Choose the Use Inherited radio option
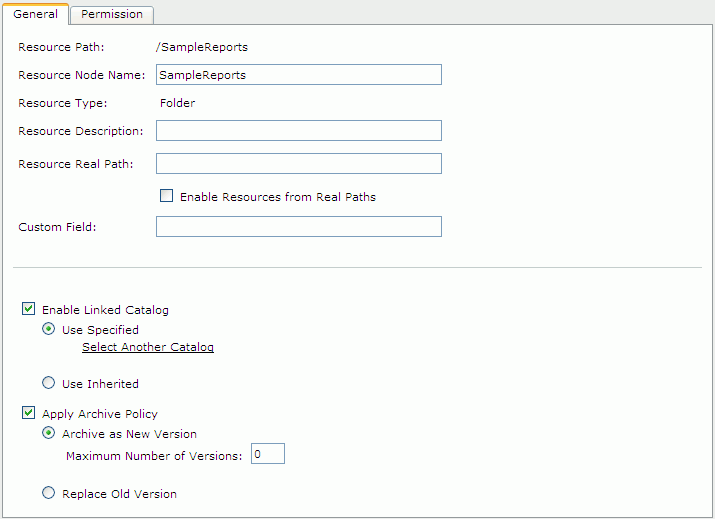The height and width of the screenshot is (519, 715). point(48,383)
